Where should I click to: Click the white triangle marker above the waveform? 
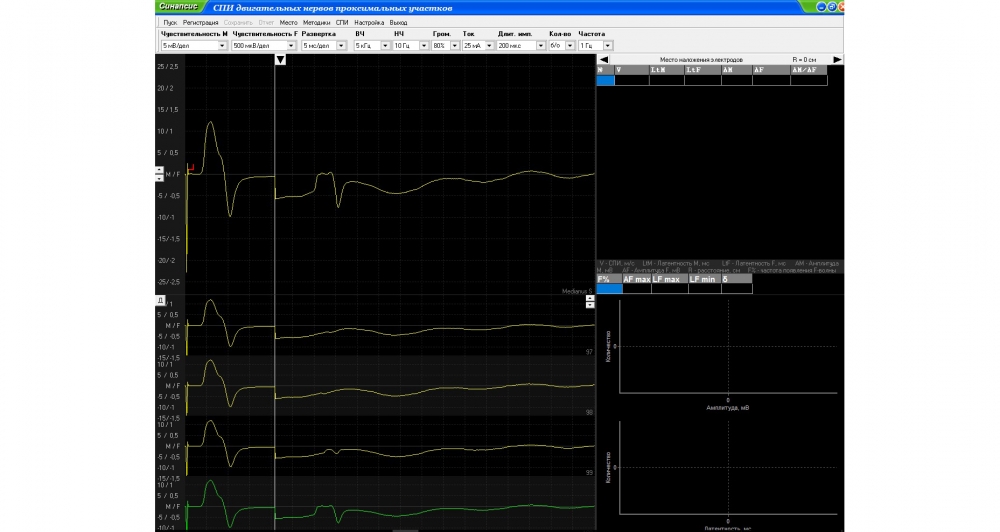[x=281, y=60]
